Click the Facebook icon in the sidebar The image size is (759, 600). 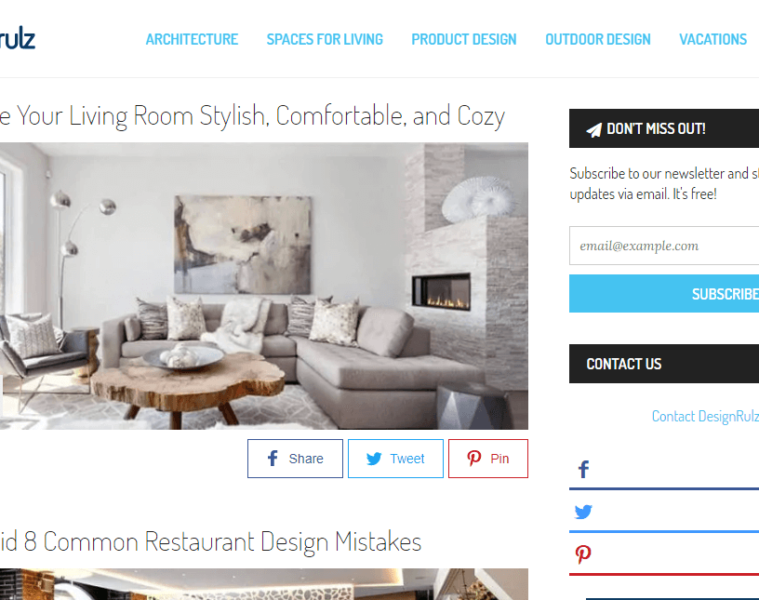point(584,469)
